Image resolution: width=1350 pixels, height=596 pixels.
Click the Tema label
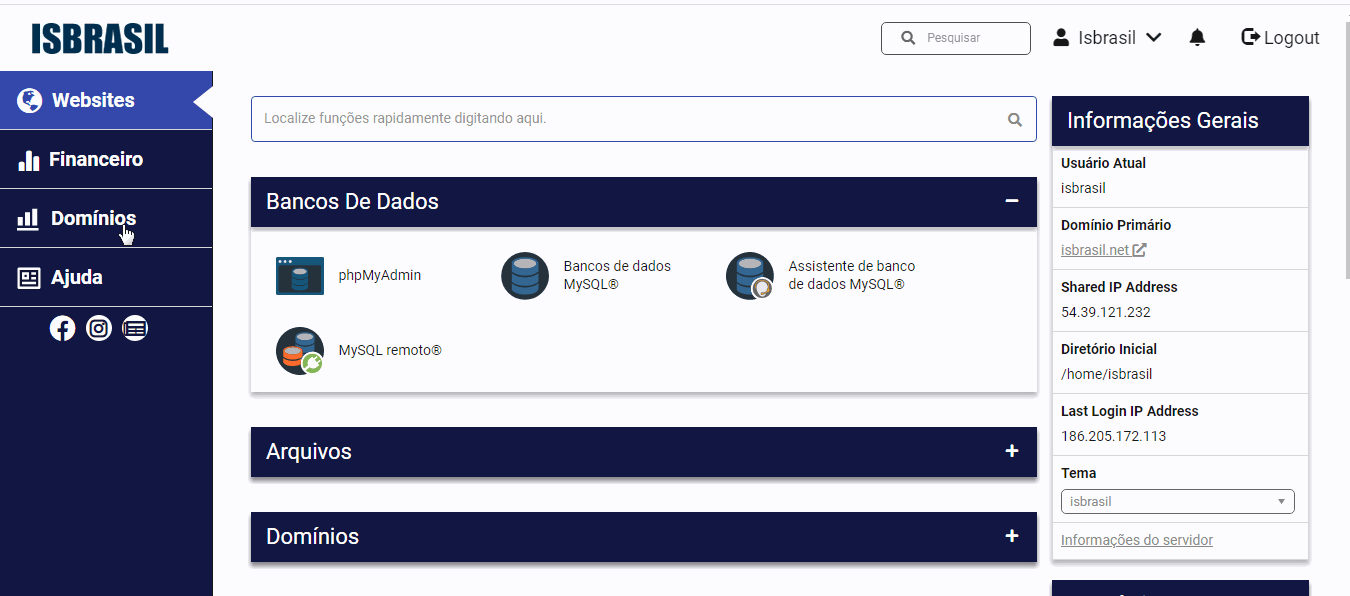coord(1078,473)
